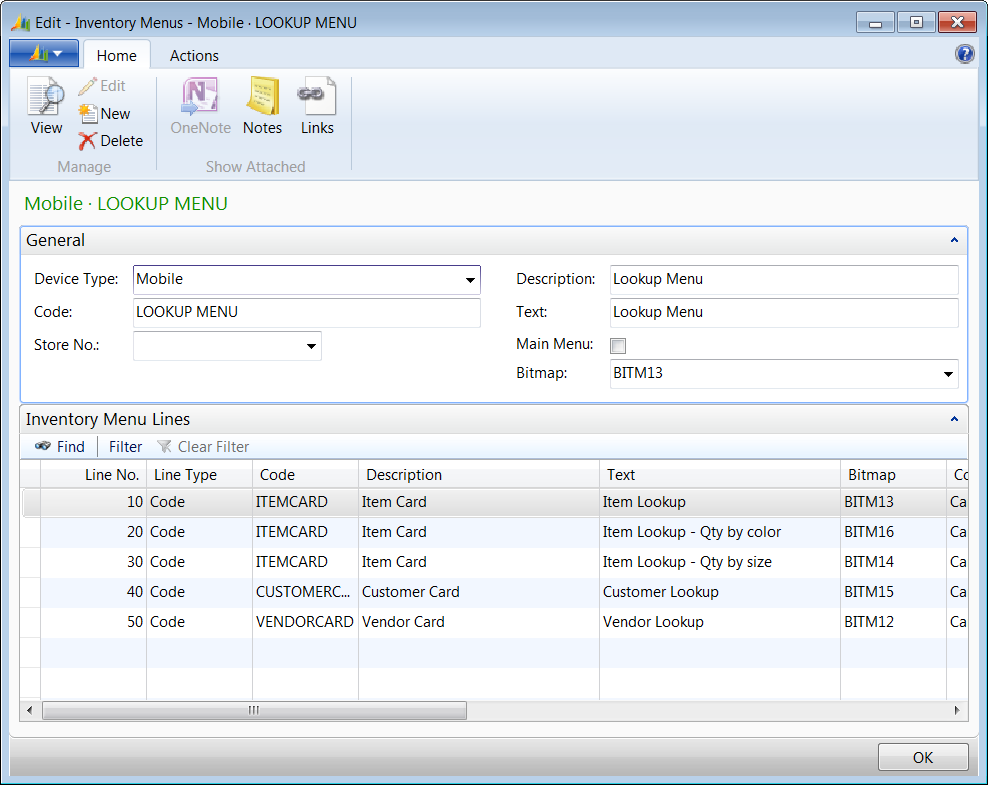Open the Bitmap dropdown list
Image resolution: width=988 pixels, height=785 pixels.
pos(947,374)
